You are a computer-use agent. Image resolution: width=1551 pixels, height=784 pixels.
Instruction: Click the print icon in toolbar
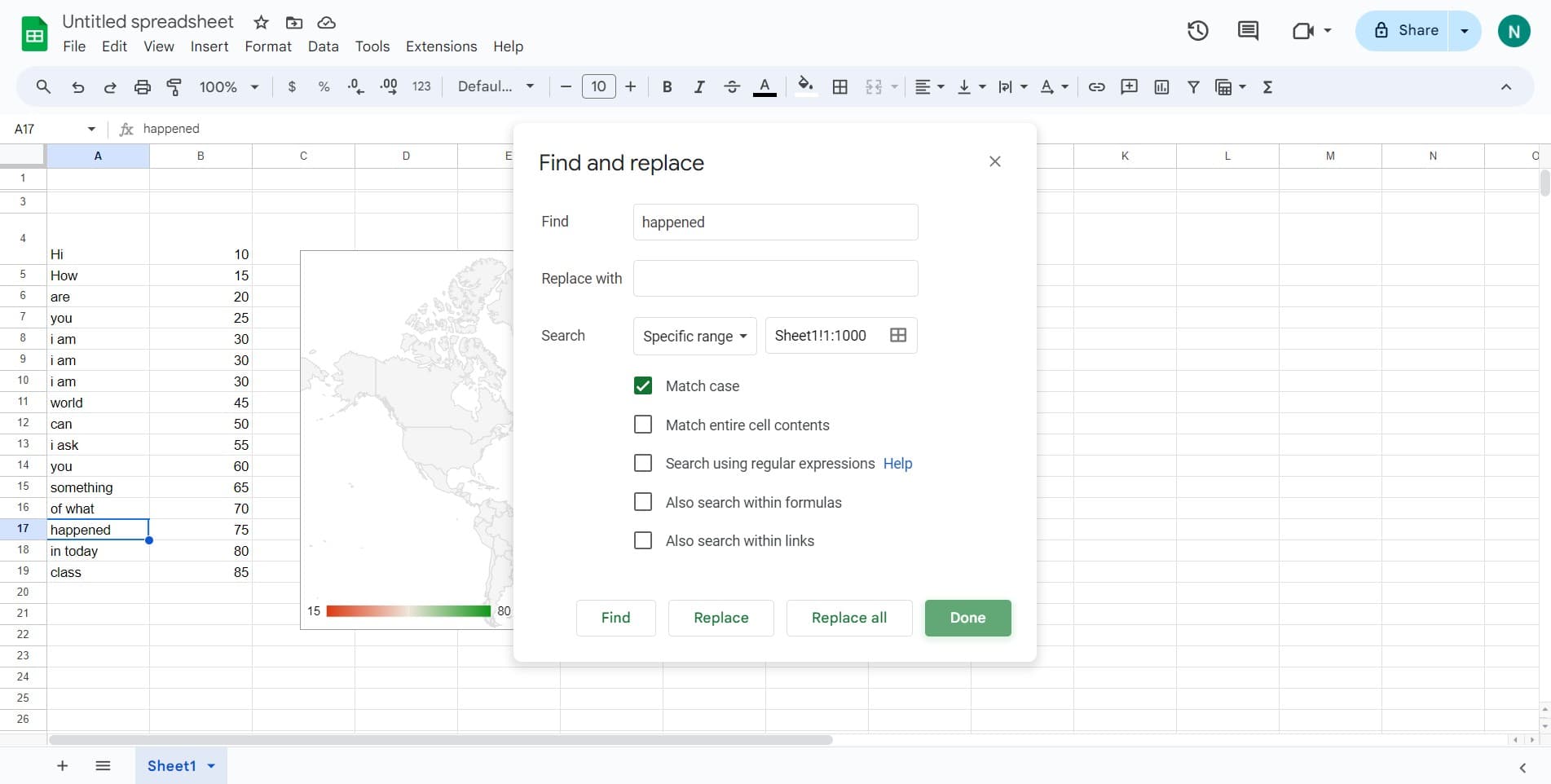pyautogui.click(x=143, y=87)
